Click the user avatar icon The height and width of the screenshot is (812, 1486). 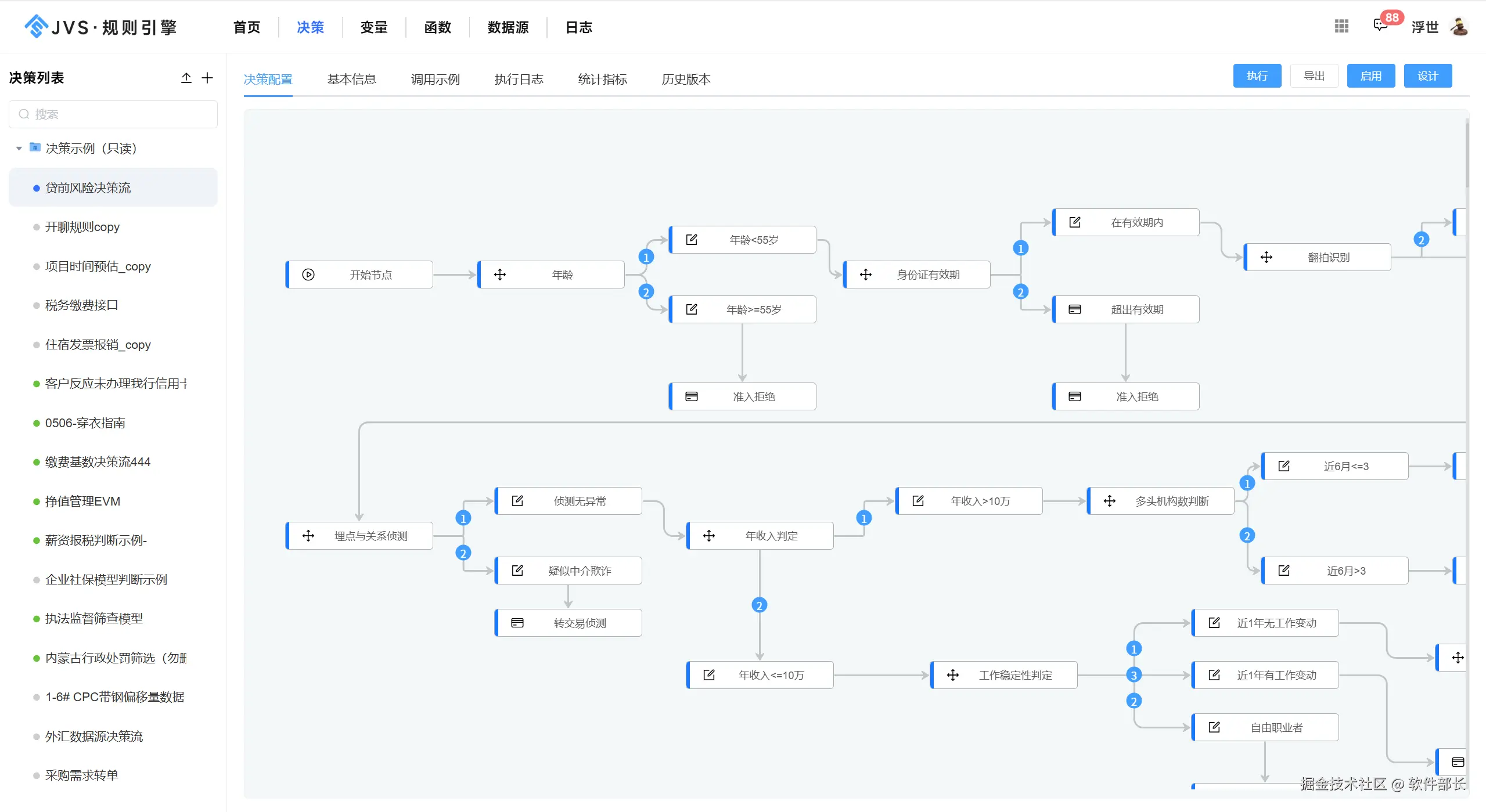click(1459, 27)
